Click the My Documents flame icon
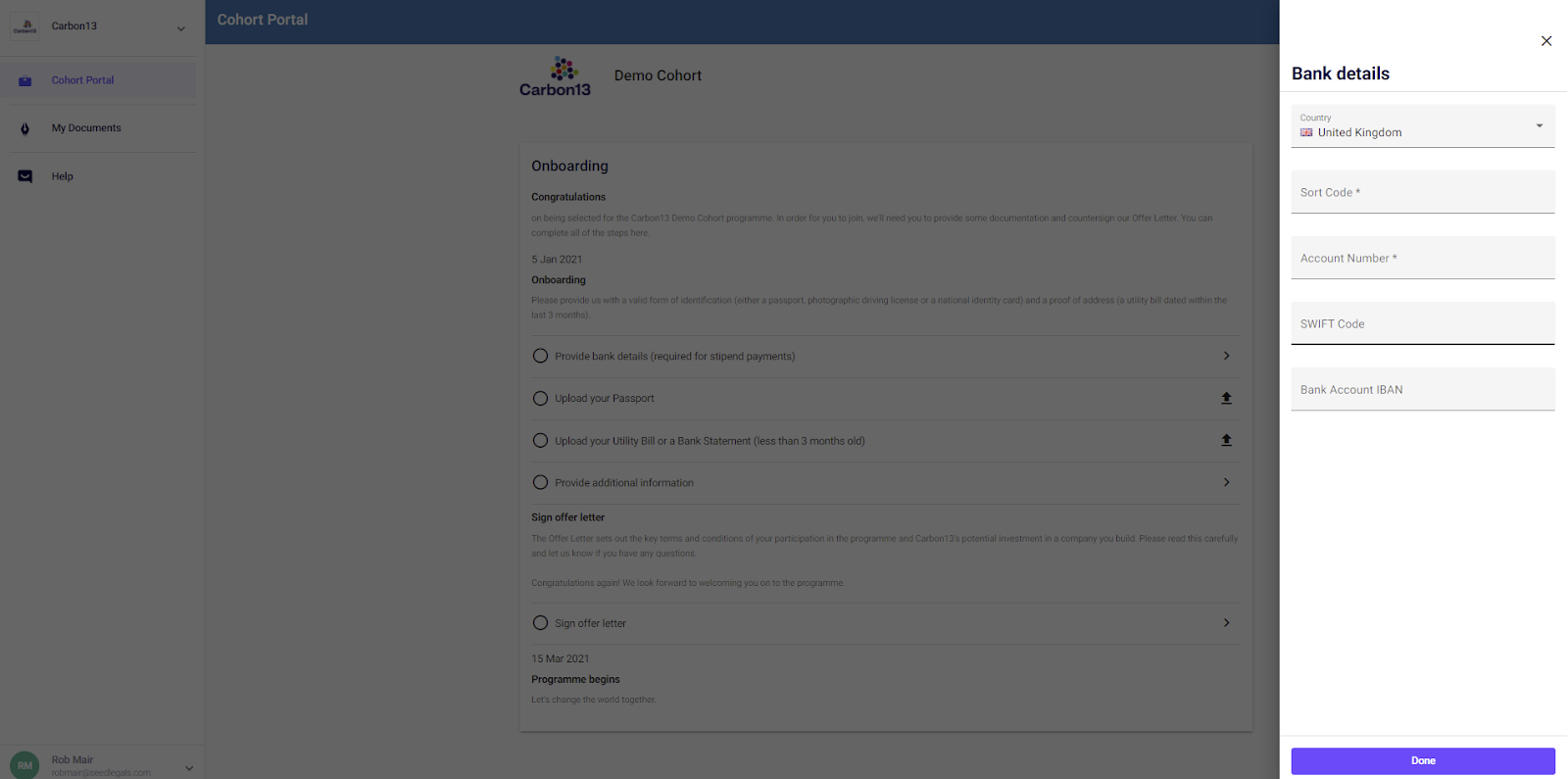 click(25, 128)
